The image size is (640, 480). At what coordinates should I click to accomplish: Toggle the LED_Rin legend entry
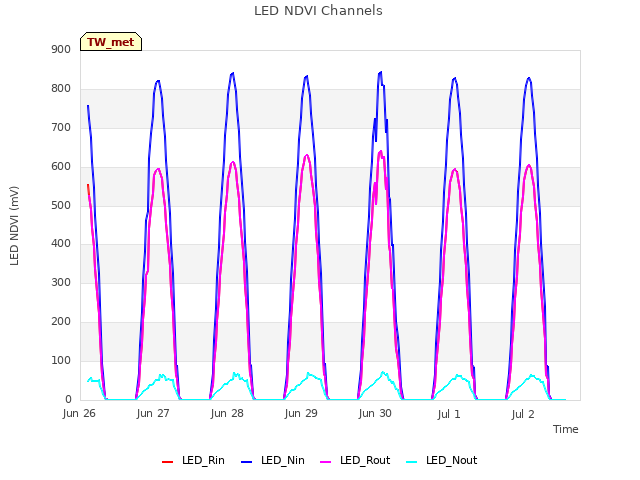[193, 460]
